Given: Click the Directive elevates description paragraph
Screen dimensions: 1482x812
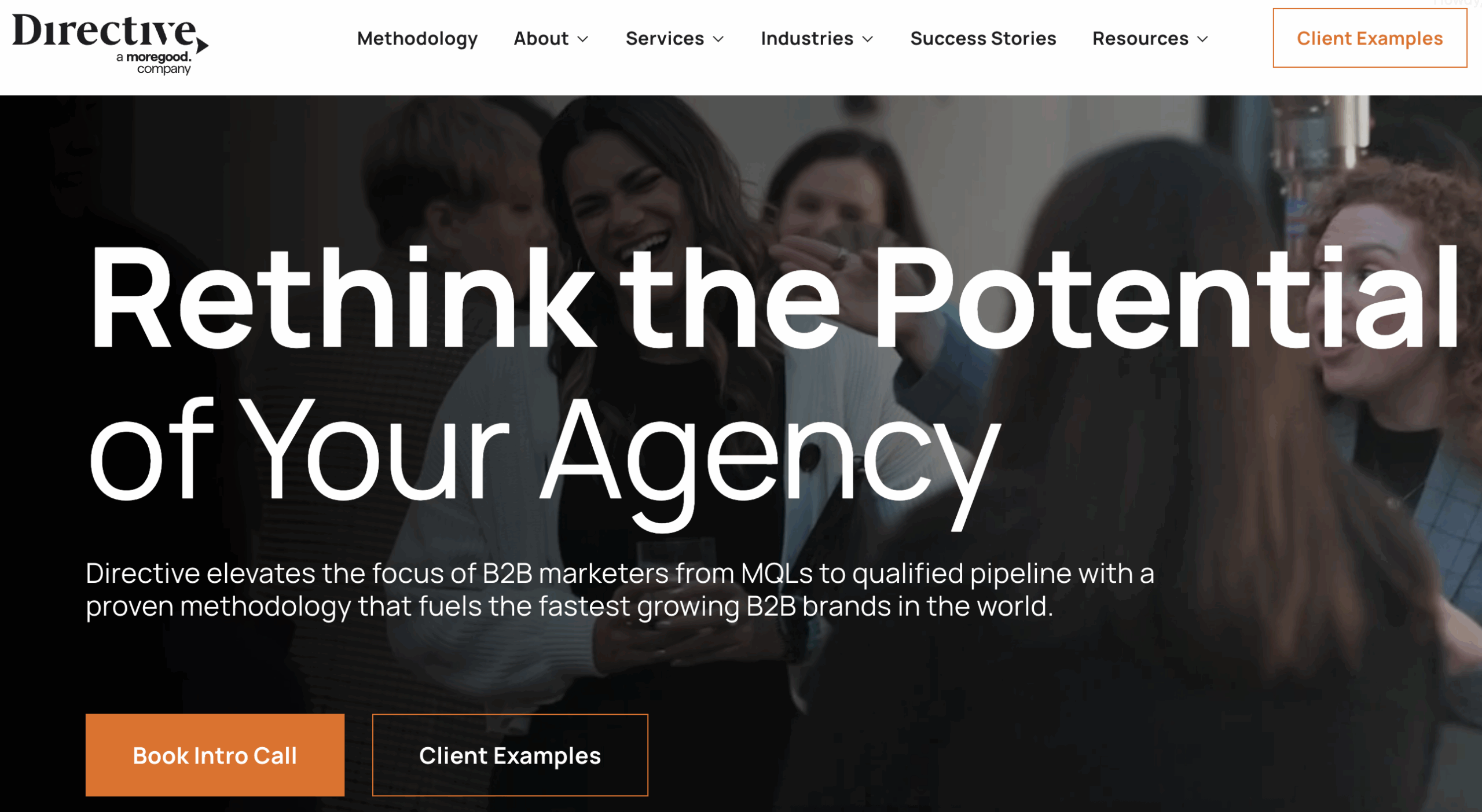Looking at the screenshot, I should coord(620,590).
